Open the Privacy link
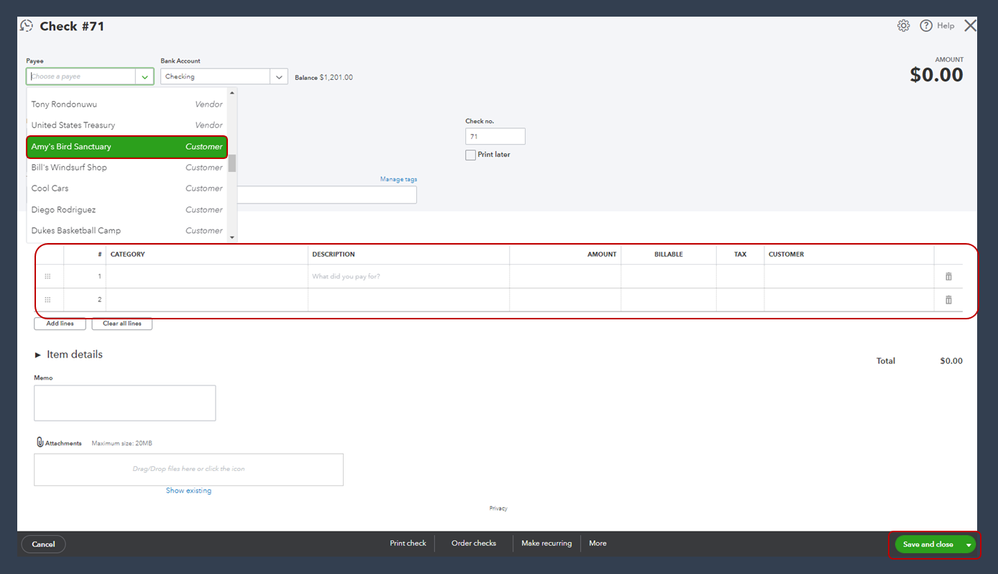The width and height of the screenshot is (998, 574). point(498,508)
